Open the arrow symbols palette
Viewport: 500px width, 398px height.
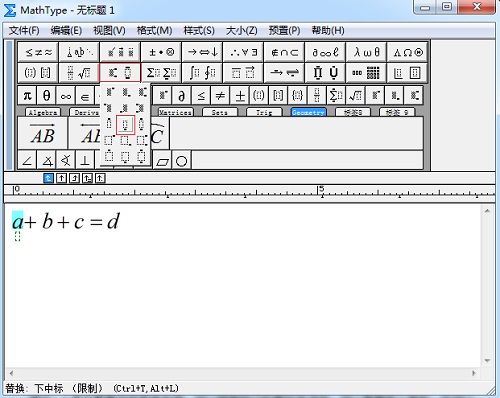coord(202,52)
